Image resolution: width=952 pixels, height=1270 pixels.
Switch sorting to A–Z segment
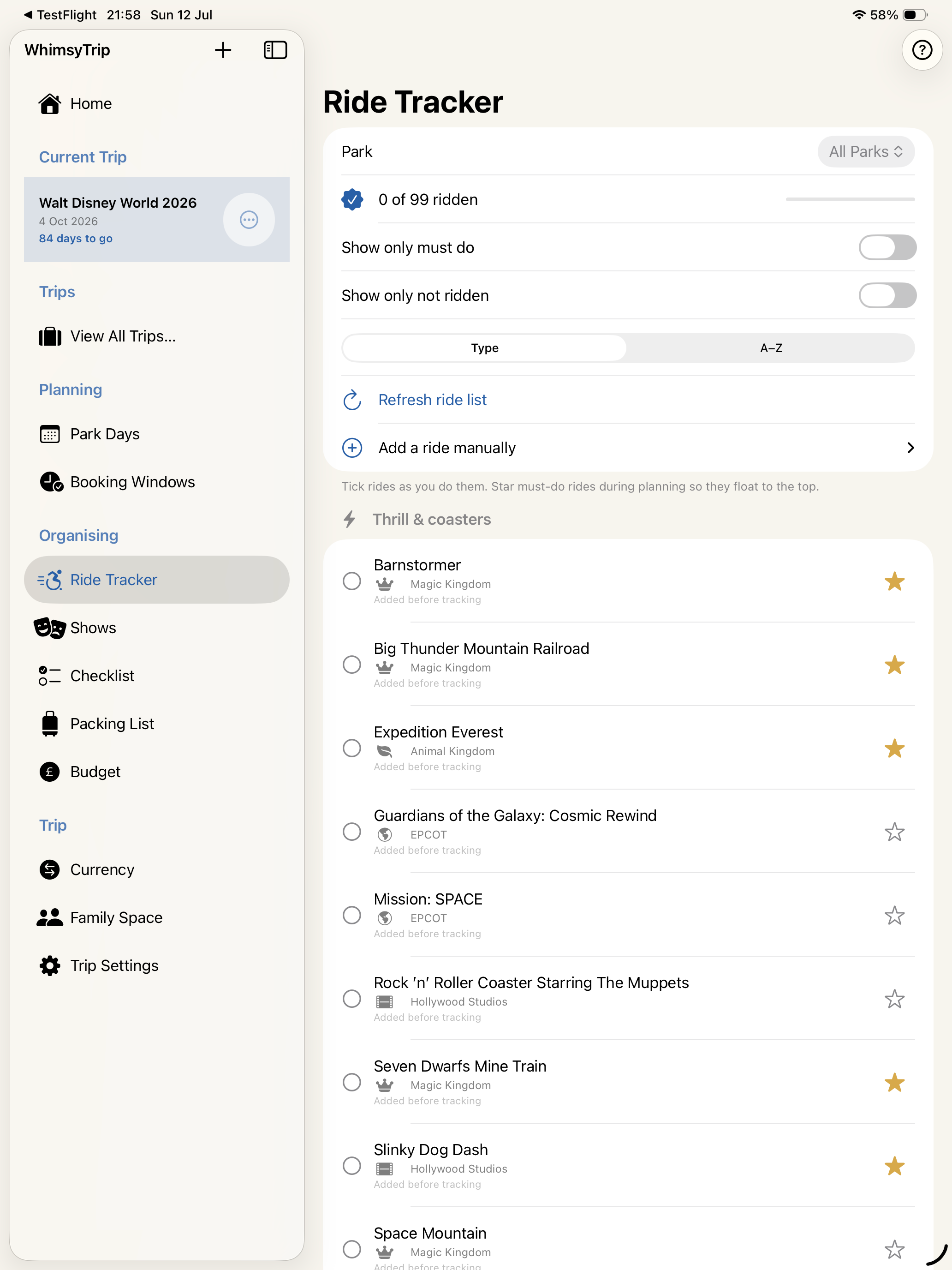[x=771, y=348]
